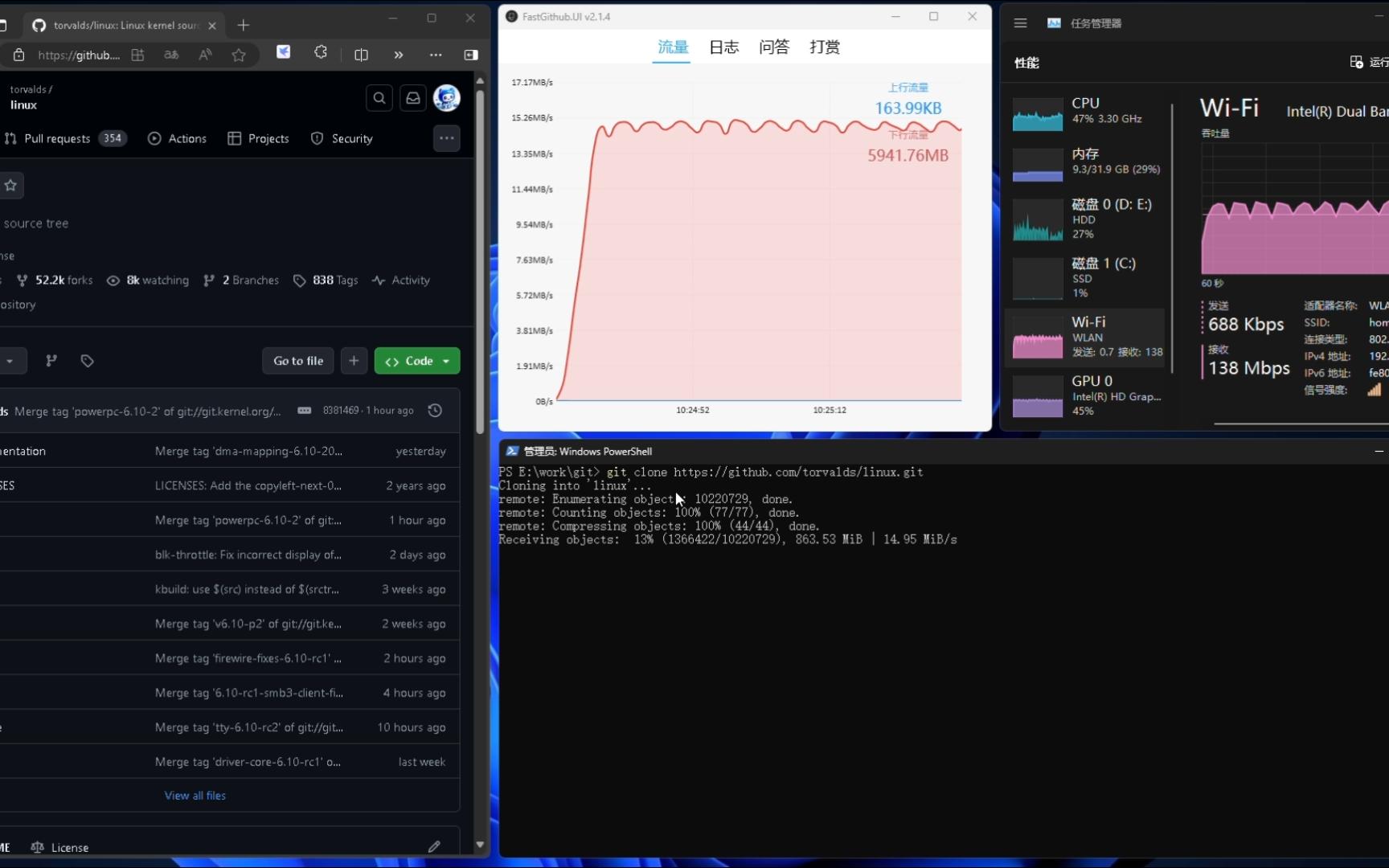The height and width of the screenshot is (868, 1389).
Task: Open the GitHub notifications inbox icon
Action: 412,97
